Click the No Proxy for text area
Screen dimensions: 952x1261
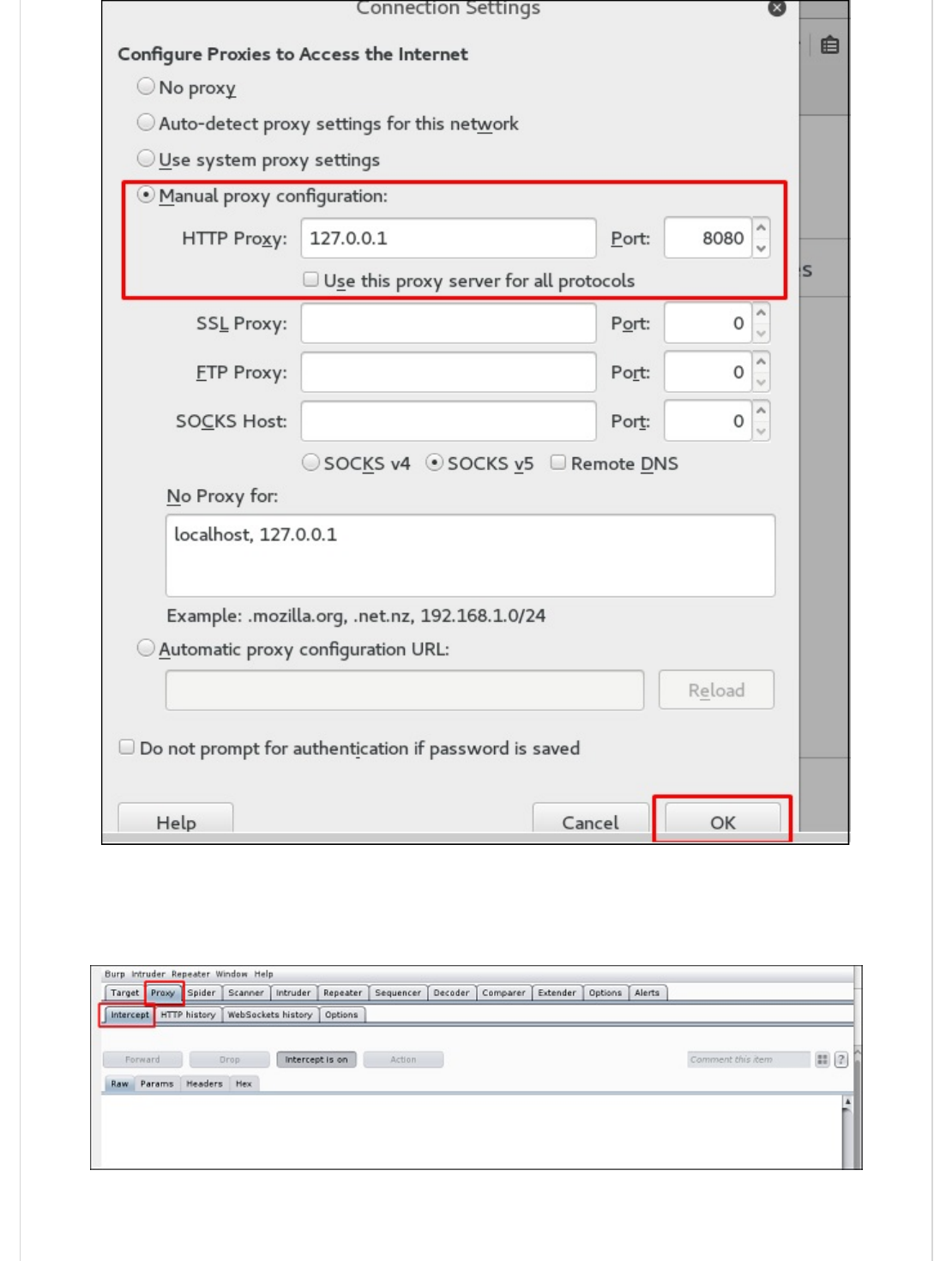click(x=470, y=555)
